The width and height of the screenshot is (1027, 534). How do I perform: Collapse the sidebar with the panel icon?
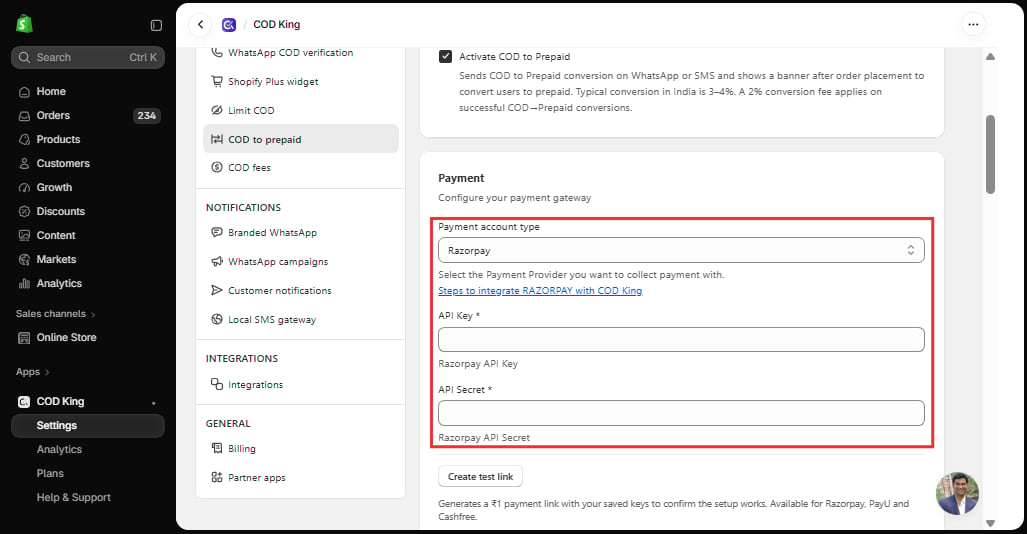coord(156,25)
